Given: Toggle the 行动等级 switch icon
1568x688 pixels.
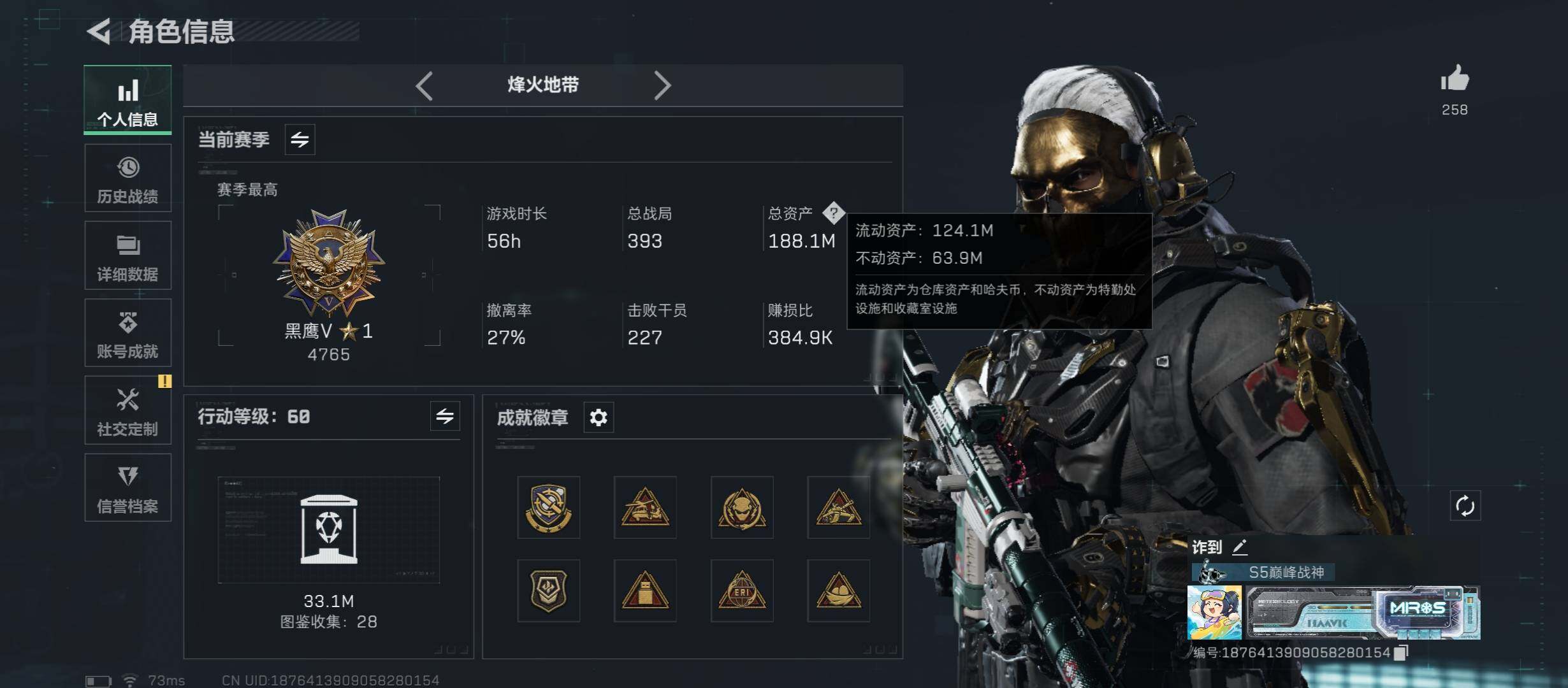Looking at the screenshot, I should [x=445, y=417].
